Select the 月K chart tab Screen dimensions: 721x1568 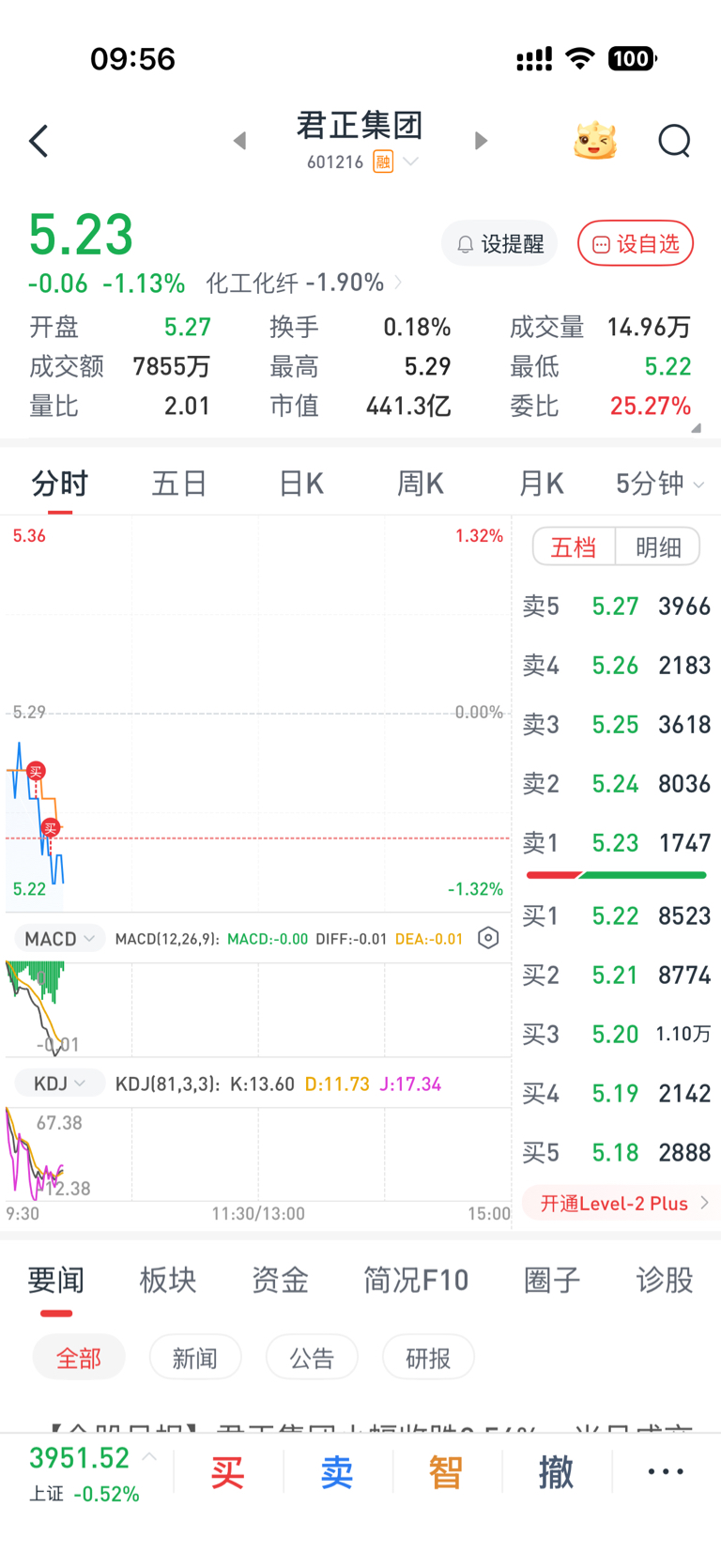(x=541, y=484)
